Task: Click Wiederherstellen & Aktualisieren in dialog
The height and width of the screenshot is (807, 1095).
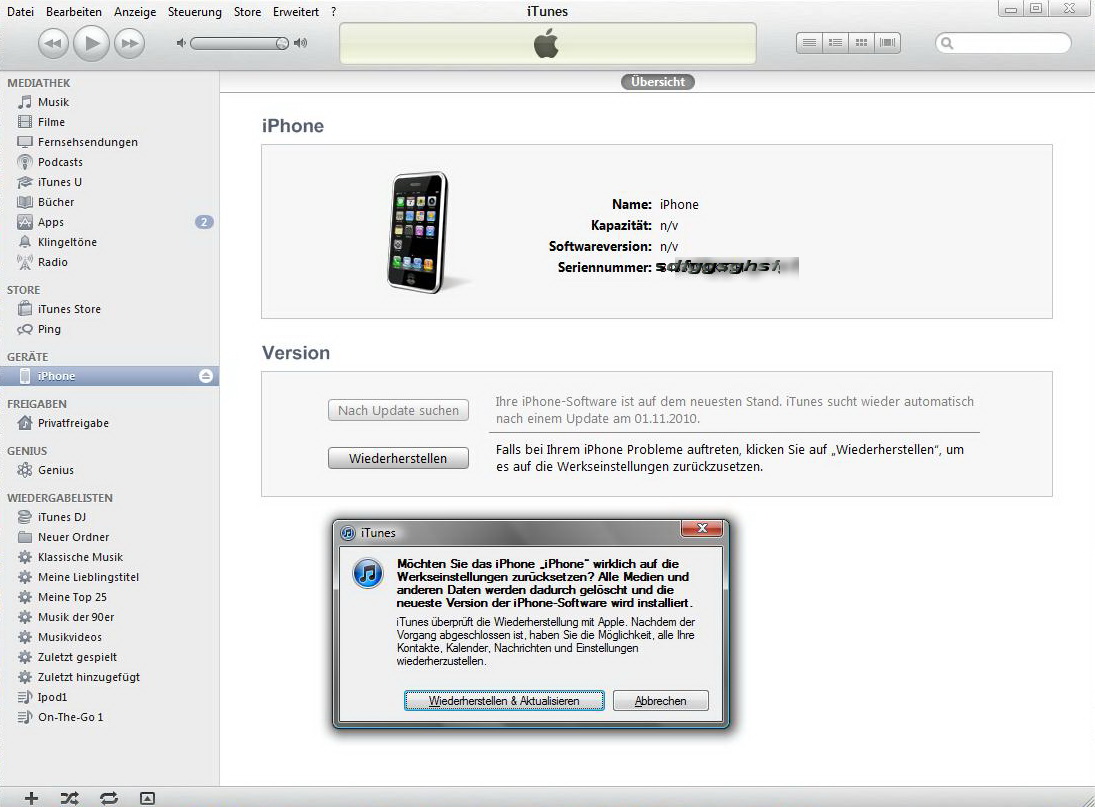Action: [x=504, y=701]
